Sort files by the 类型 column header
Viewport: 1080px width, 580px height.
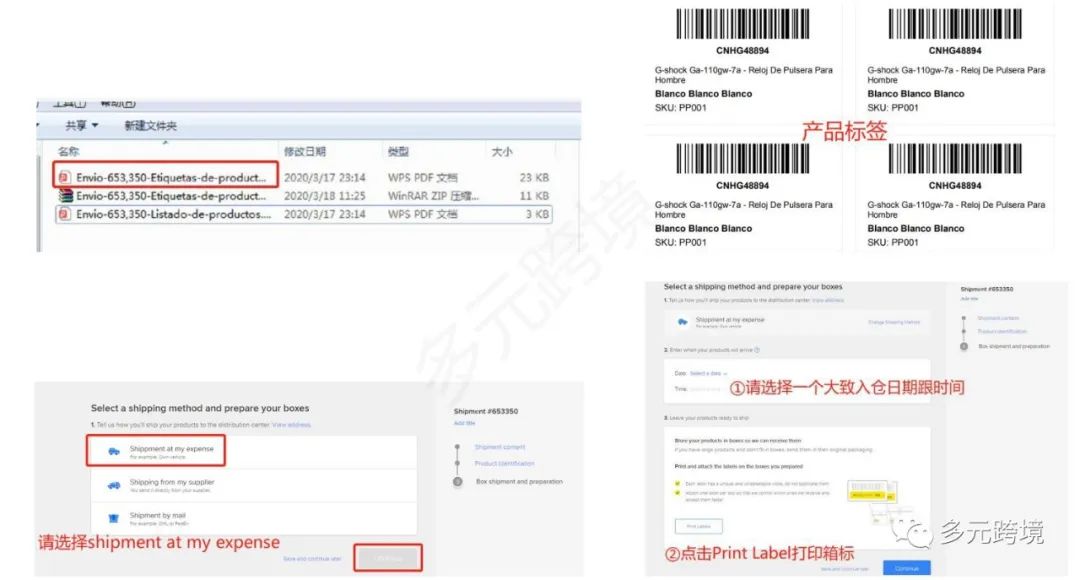398,152
